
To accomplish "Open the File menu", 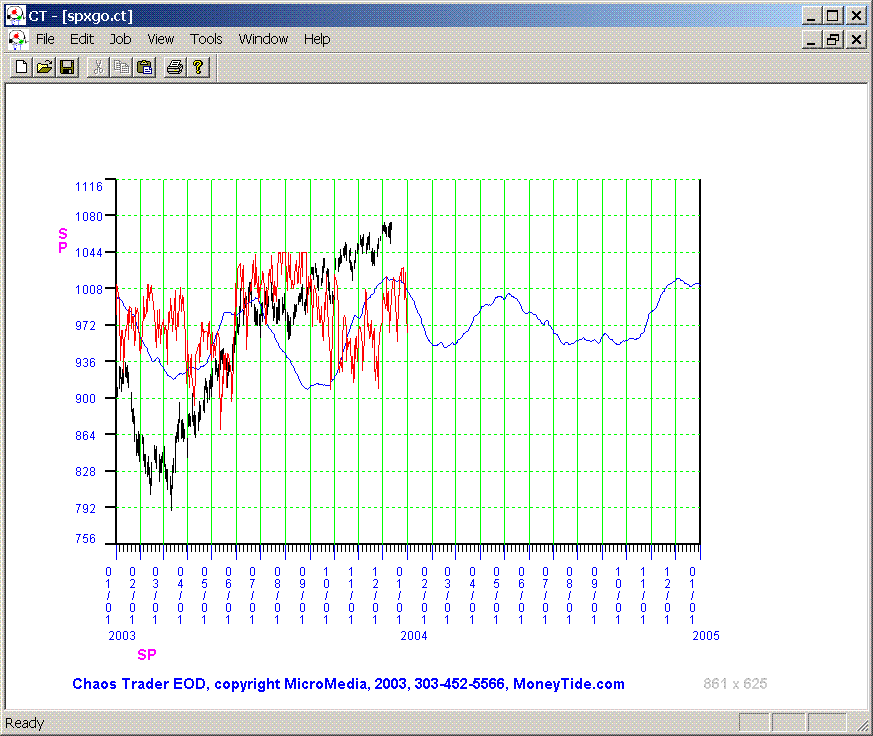I will pyautogui.click(x=45, y=39).
